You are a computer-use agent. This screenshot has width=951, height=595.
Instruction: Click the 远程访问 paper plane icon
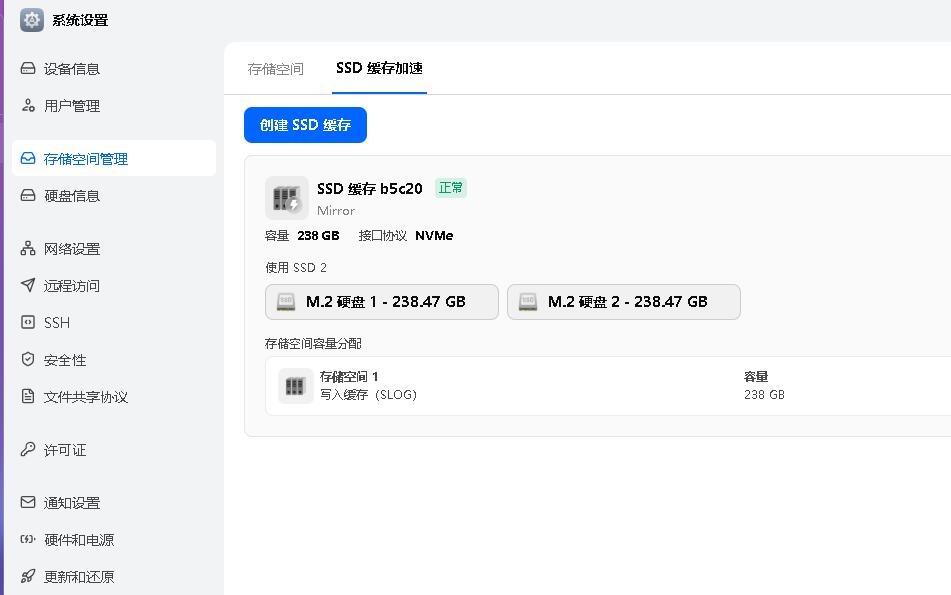coord(28,285)
